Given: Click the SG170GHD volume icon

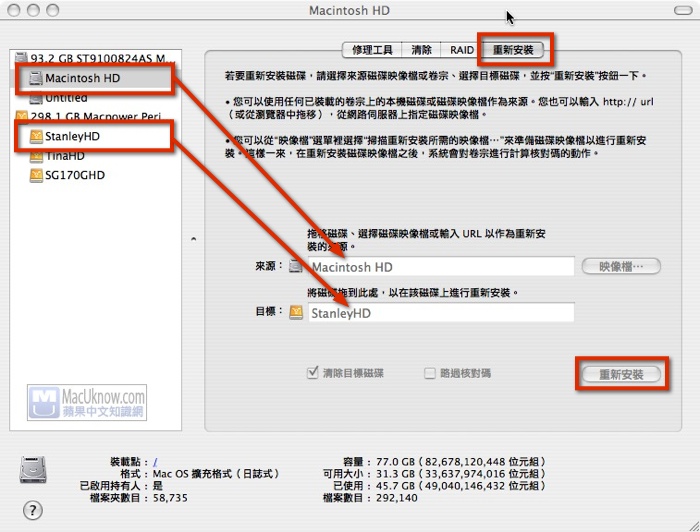Looking at the screenshot, I should pyautogui.click(x=36, y=175).
